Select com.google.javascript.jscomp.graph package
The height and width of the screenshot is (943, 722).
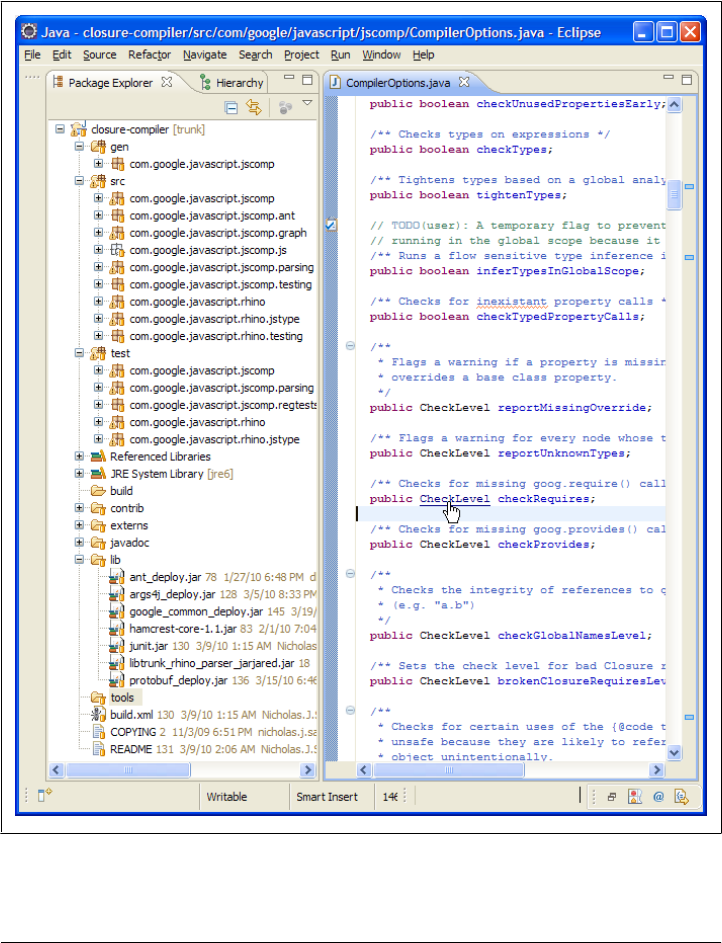pos(218,233)
